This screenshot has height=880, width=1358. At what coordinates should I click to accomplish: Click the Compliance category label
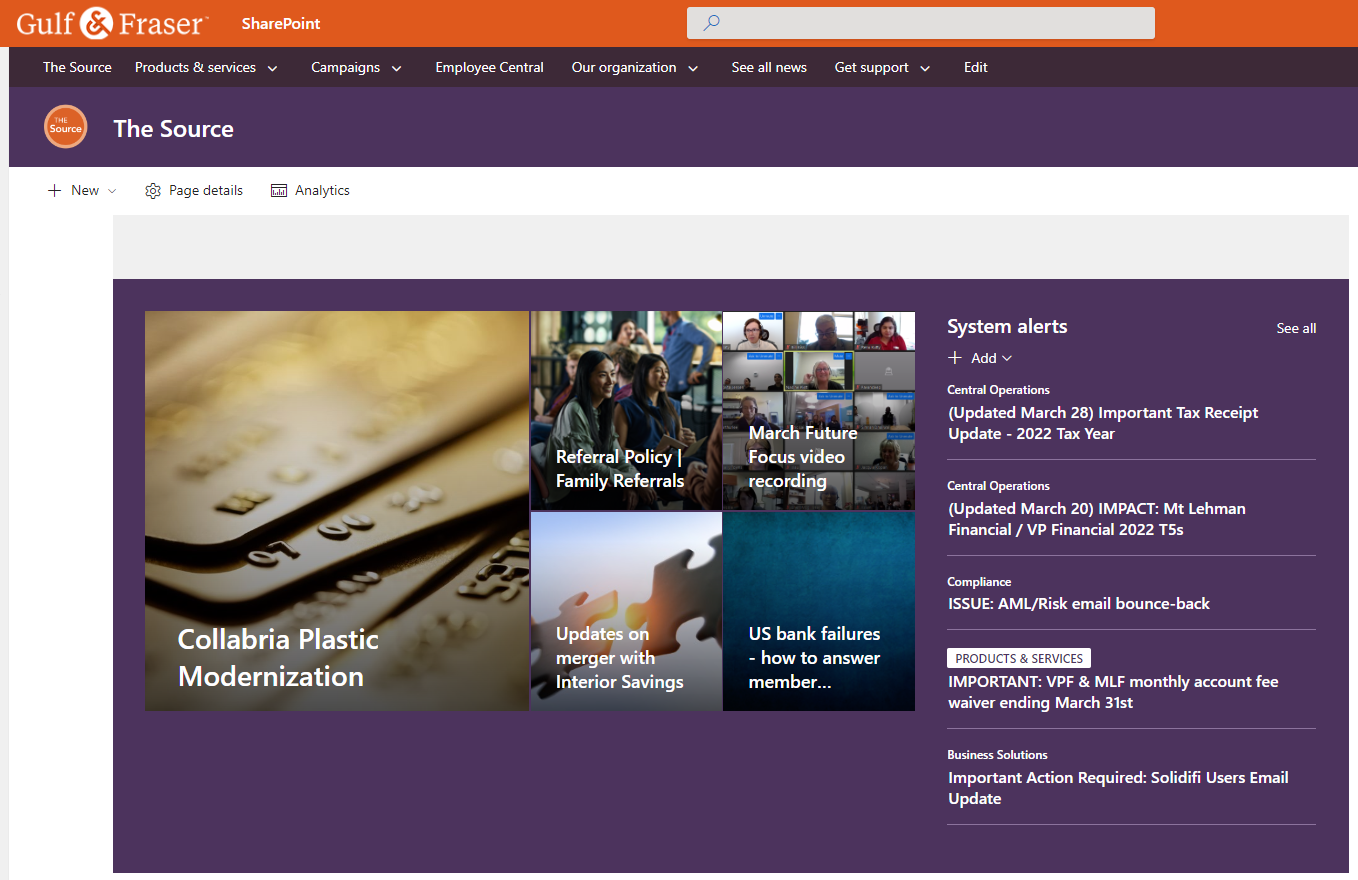pyautogui.click(x=979, y=582)
